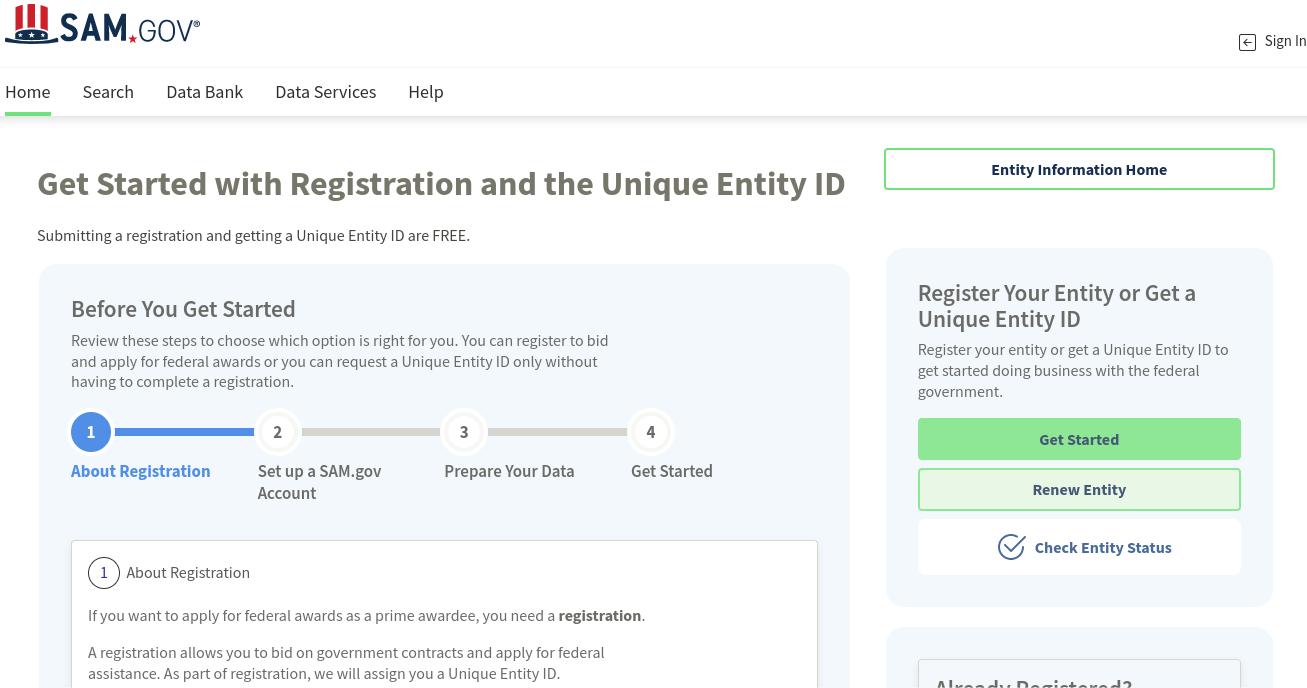Image resolution: width=1307 pixels, height=688 pixels.
Task: Click the Sign In arrow icon
Action: pos(1247,42)
